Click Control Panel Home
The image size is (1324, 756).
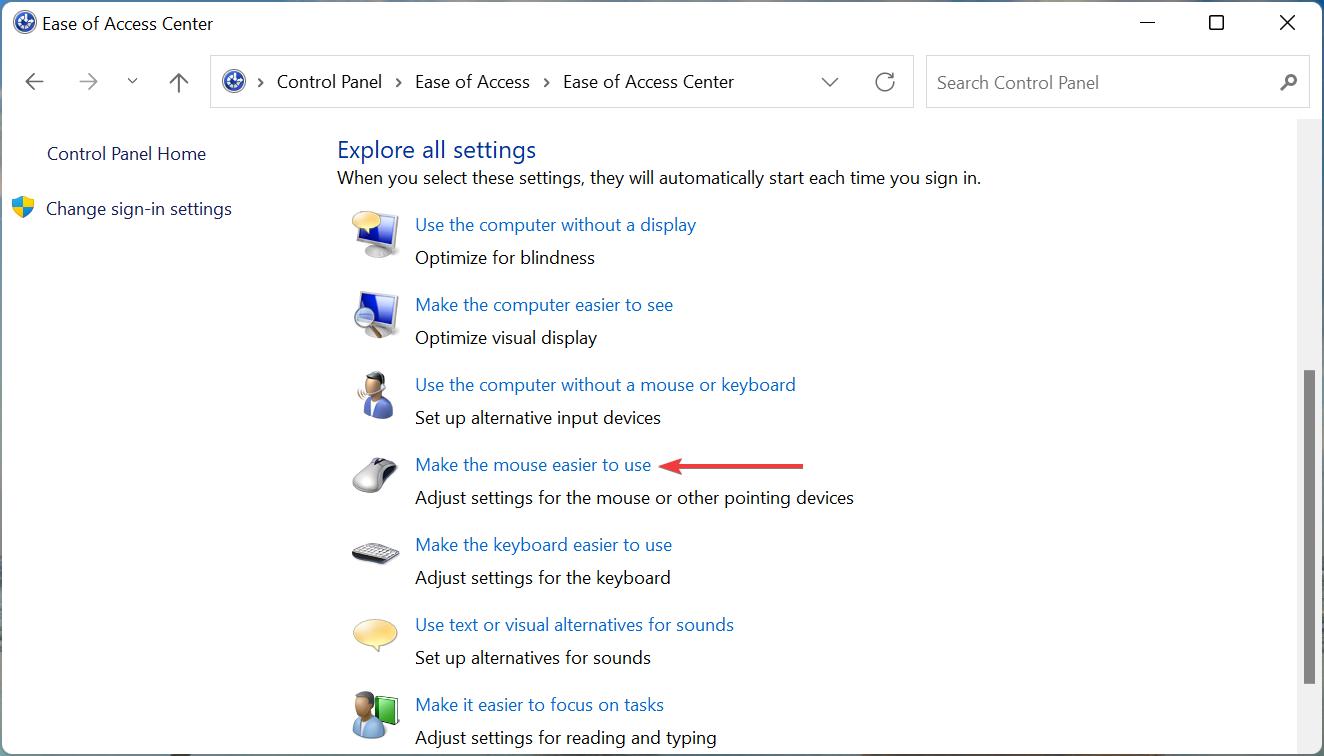click(126, 153)
